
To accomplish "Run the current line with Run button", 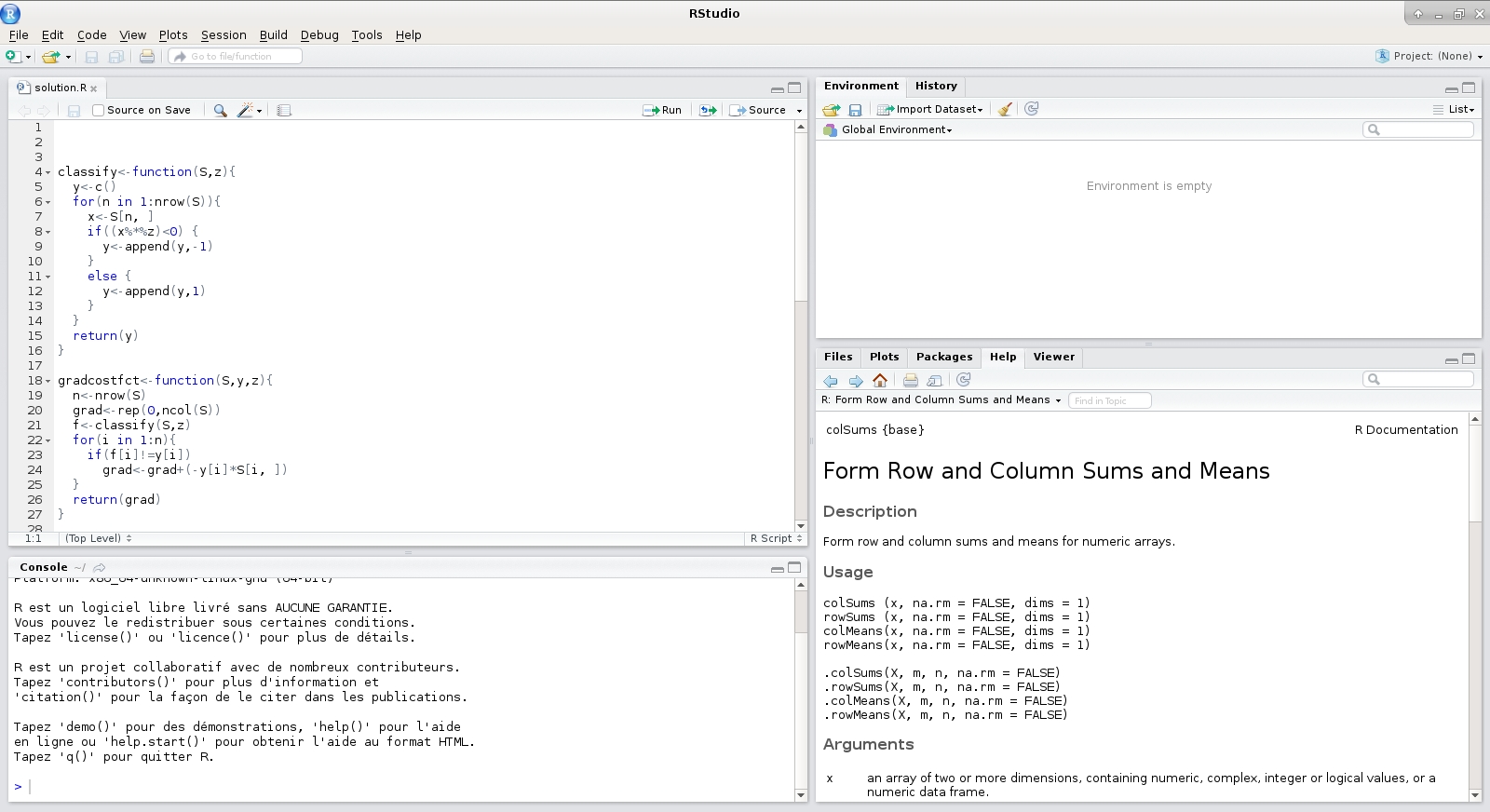I will (x=662, y=110).
